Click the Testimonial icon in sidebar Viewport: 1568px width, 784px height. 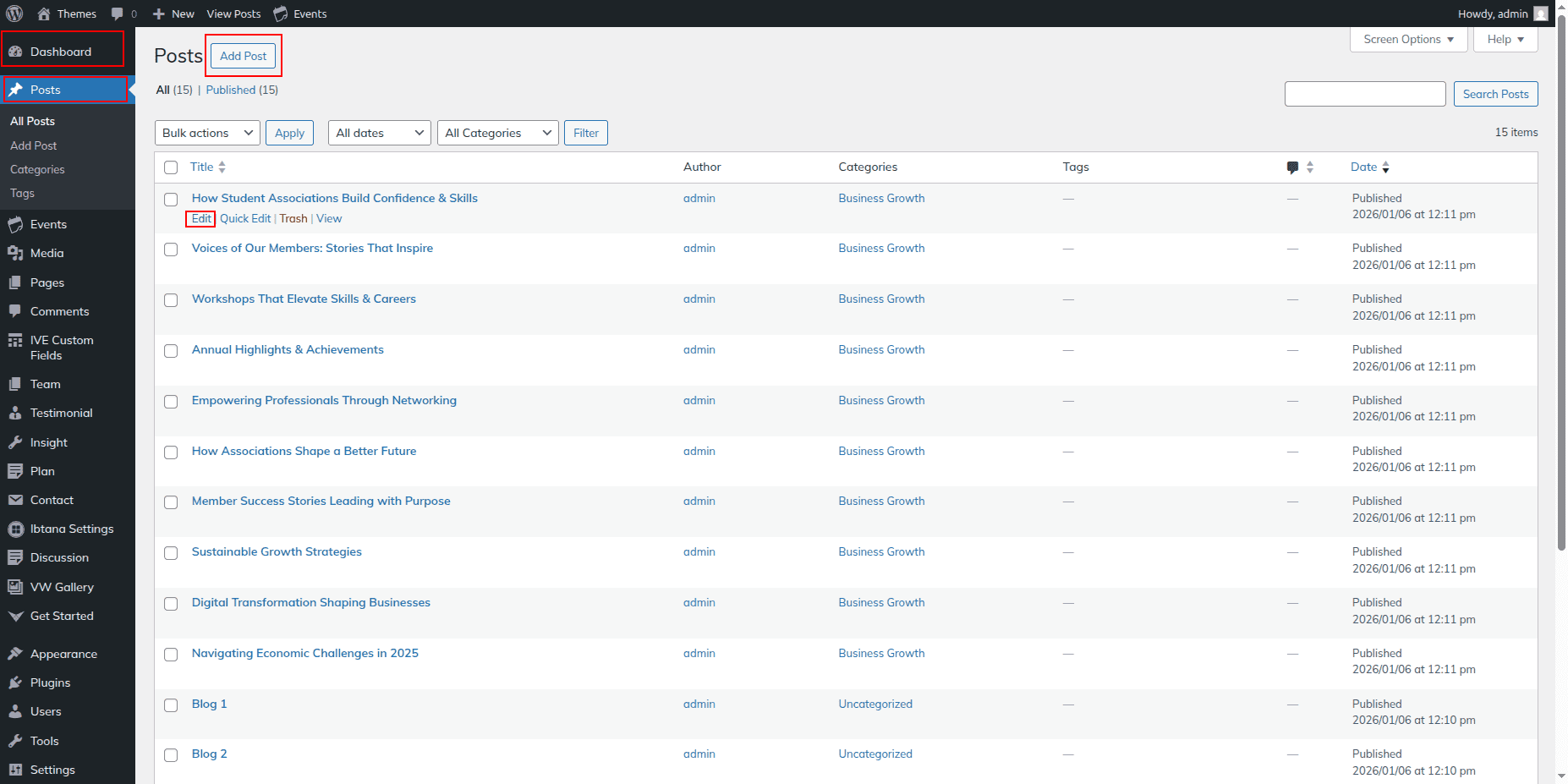tap(15, 413)
